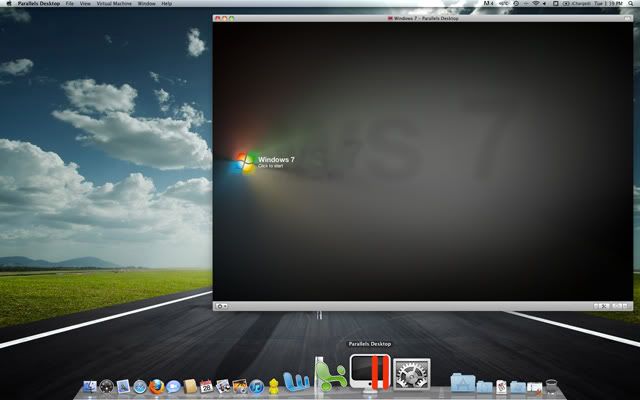Expand the gear dropdown in VM status bar

222,306
